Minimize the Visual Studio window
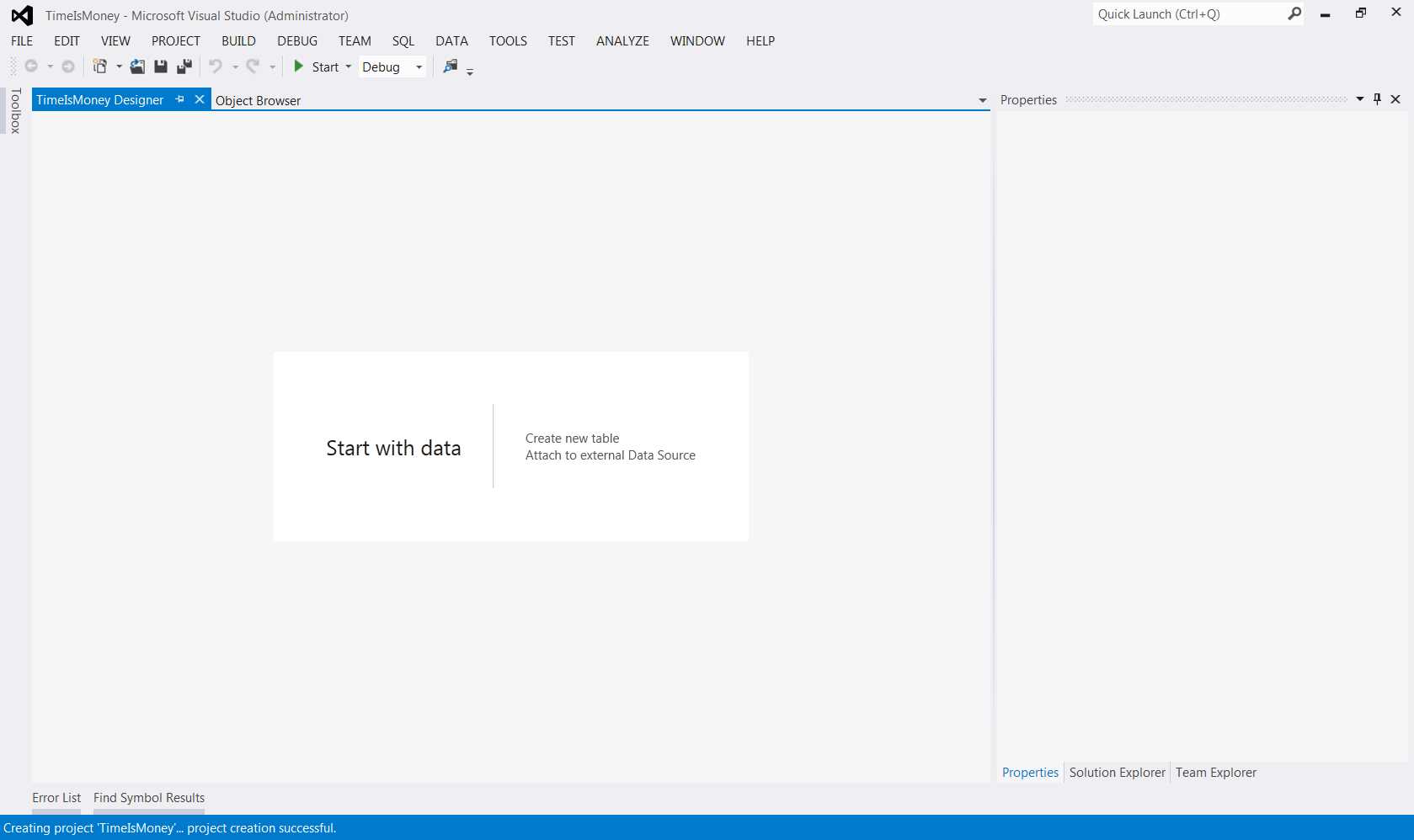This screenshot has width=1414, height=840. [1325, 13]
